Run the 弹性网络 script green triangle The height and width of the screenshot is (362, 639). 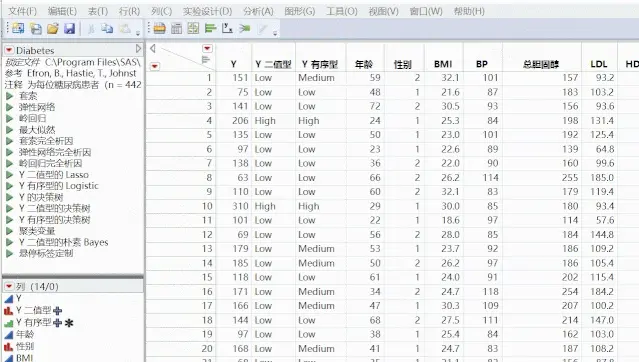[x=10, y=108]
